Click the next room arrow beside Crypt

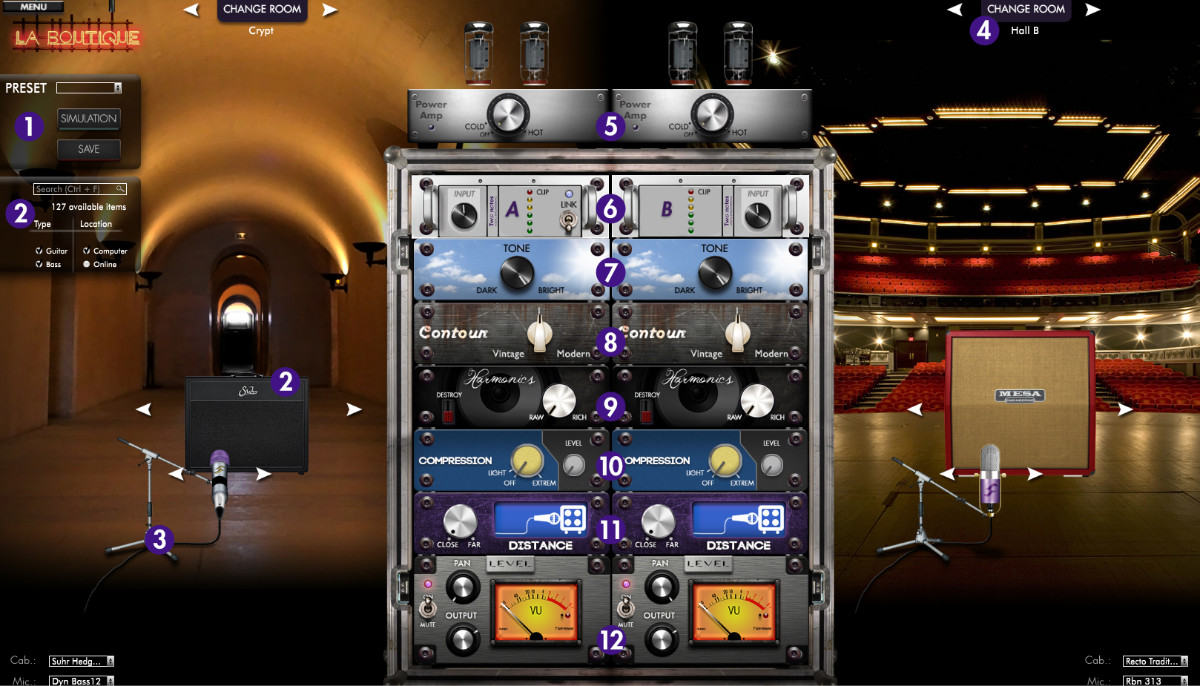tap(330, 10)
